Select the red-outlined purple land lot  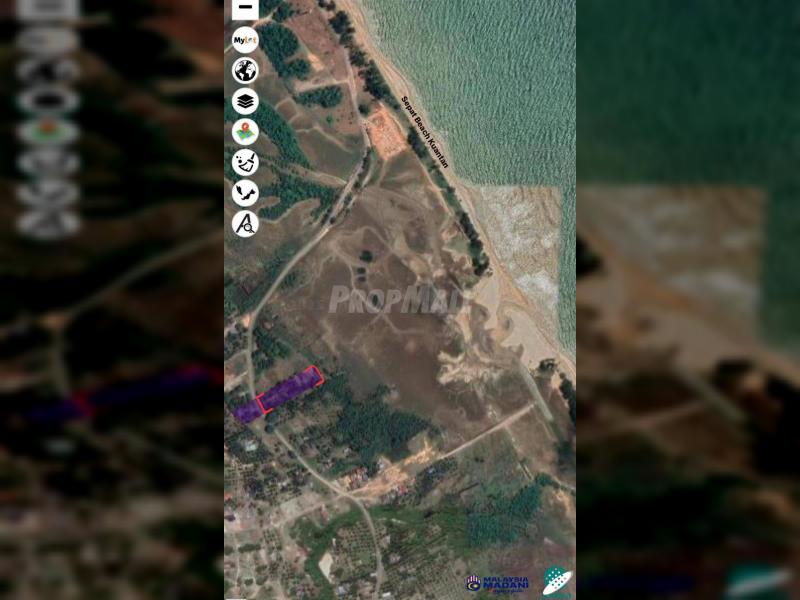click(x=290, y=389)
